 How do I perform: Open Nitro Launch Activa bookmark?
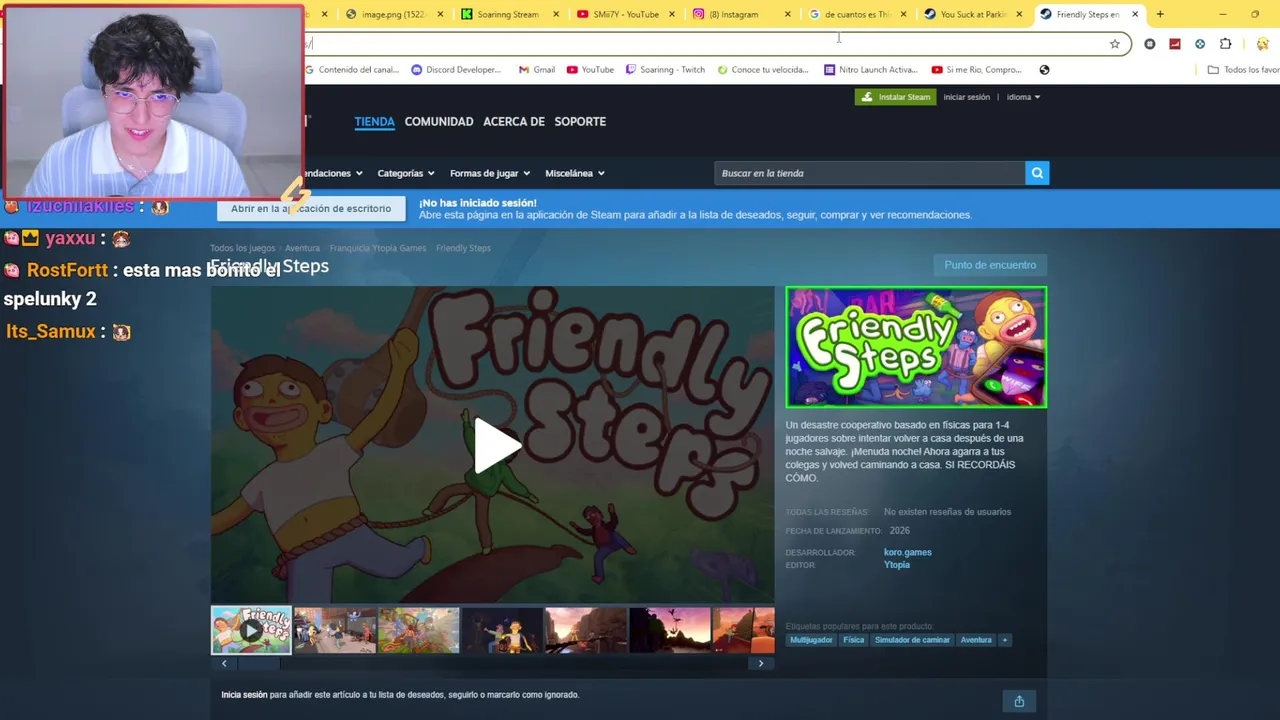[871, 70]
